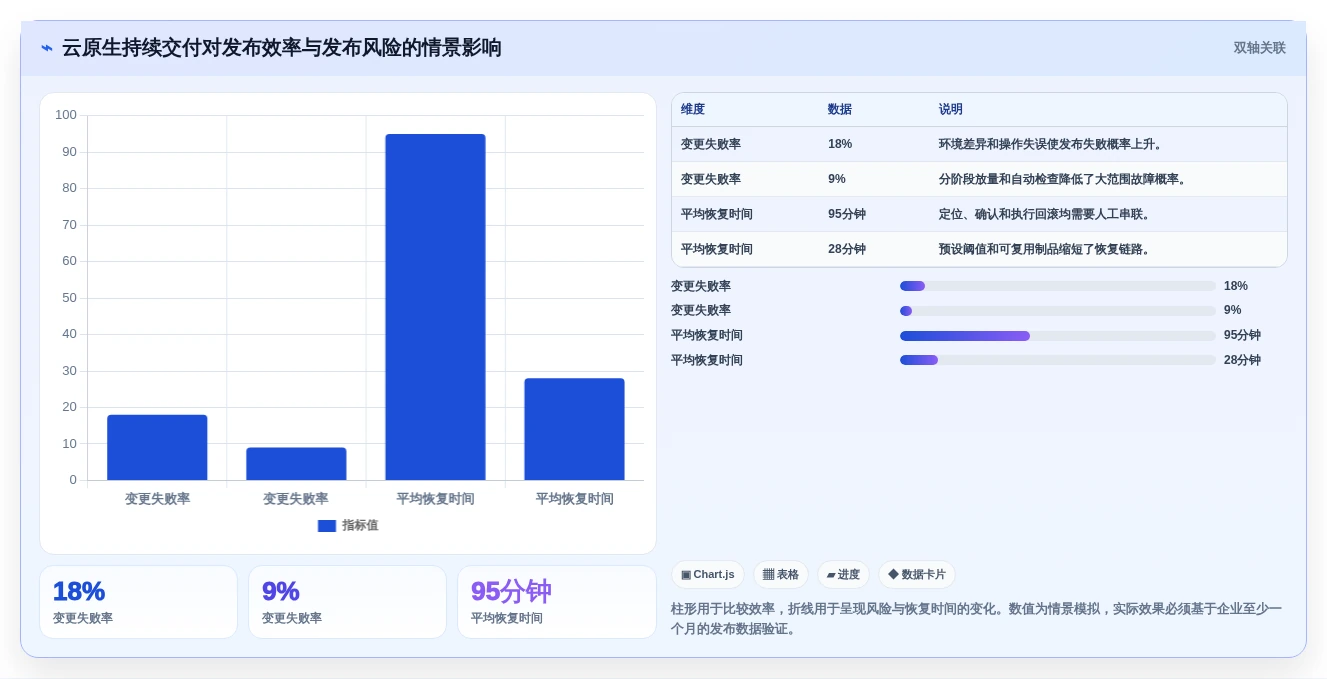Click the Chart.js chip

[x=708, y=574]
